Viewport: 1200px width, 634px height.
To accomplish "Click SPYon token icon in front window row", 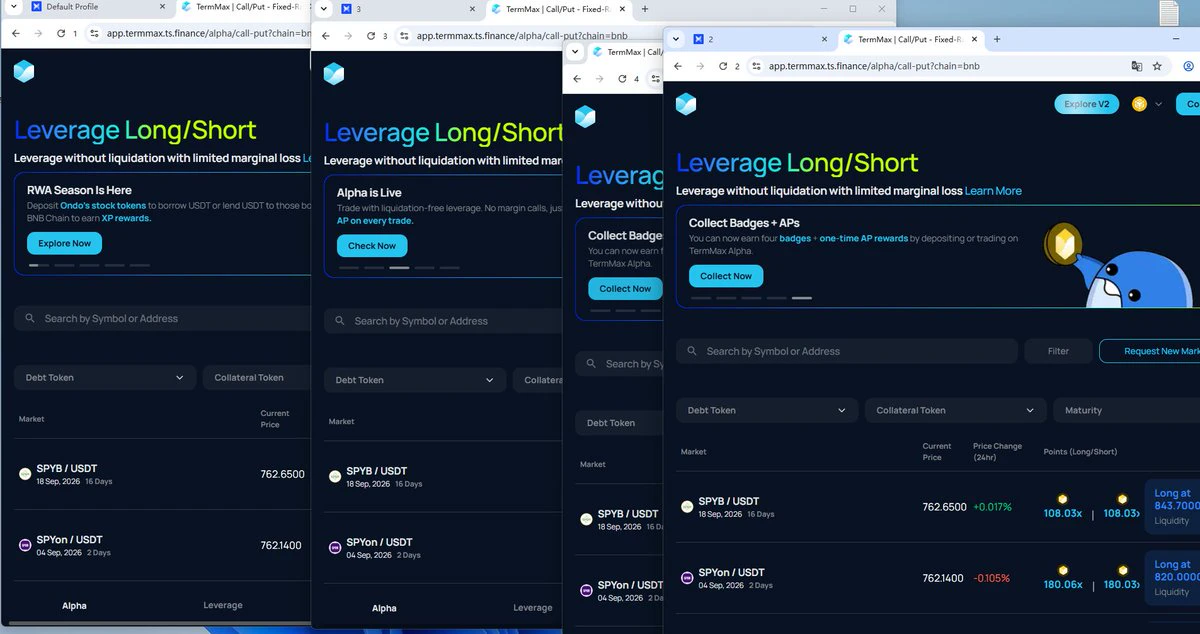I will tap(687, 578).
